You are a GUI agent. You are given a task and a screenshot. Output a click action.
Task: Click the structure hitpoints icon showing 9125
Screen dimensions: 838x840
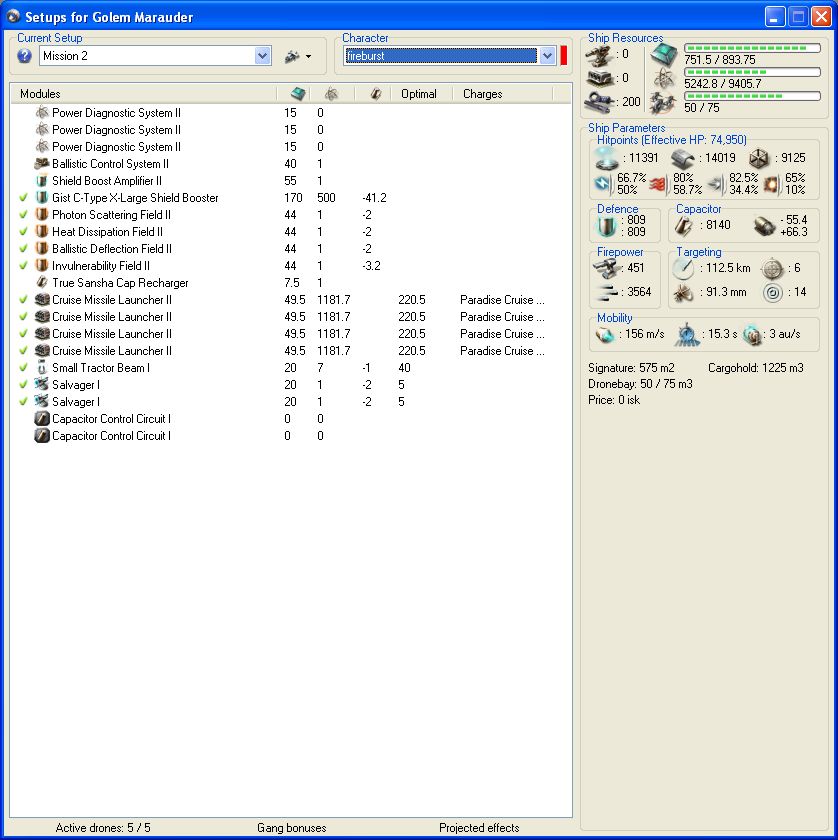(x=759, y=158)
